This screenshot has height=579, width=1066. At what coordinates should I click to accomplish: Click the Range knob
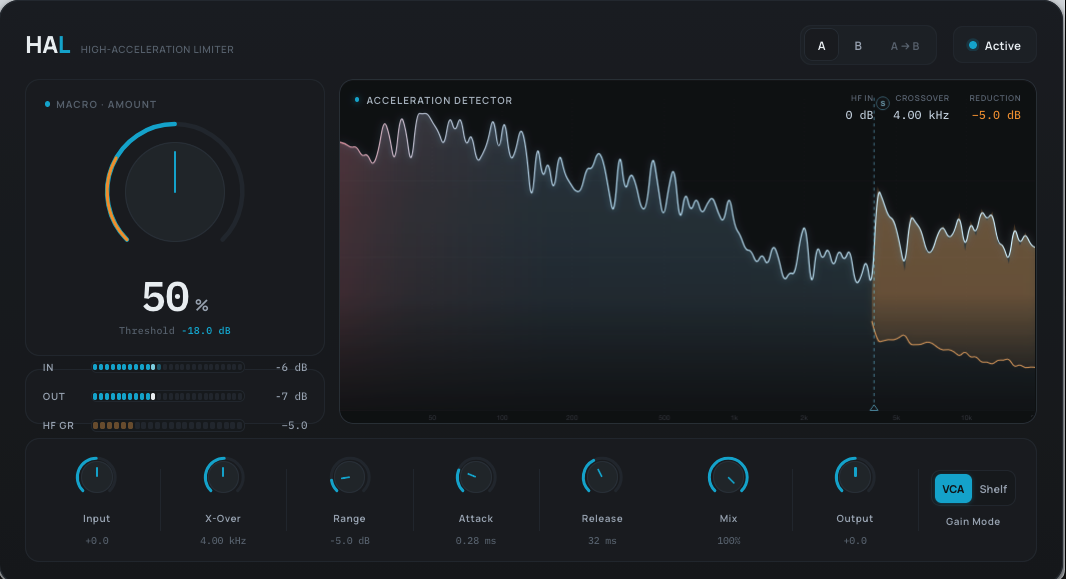click(349, 476)
